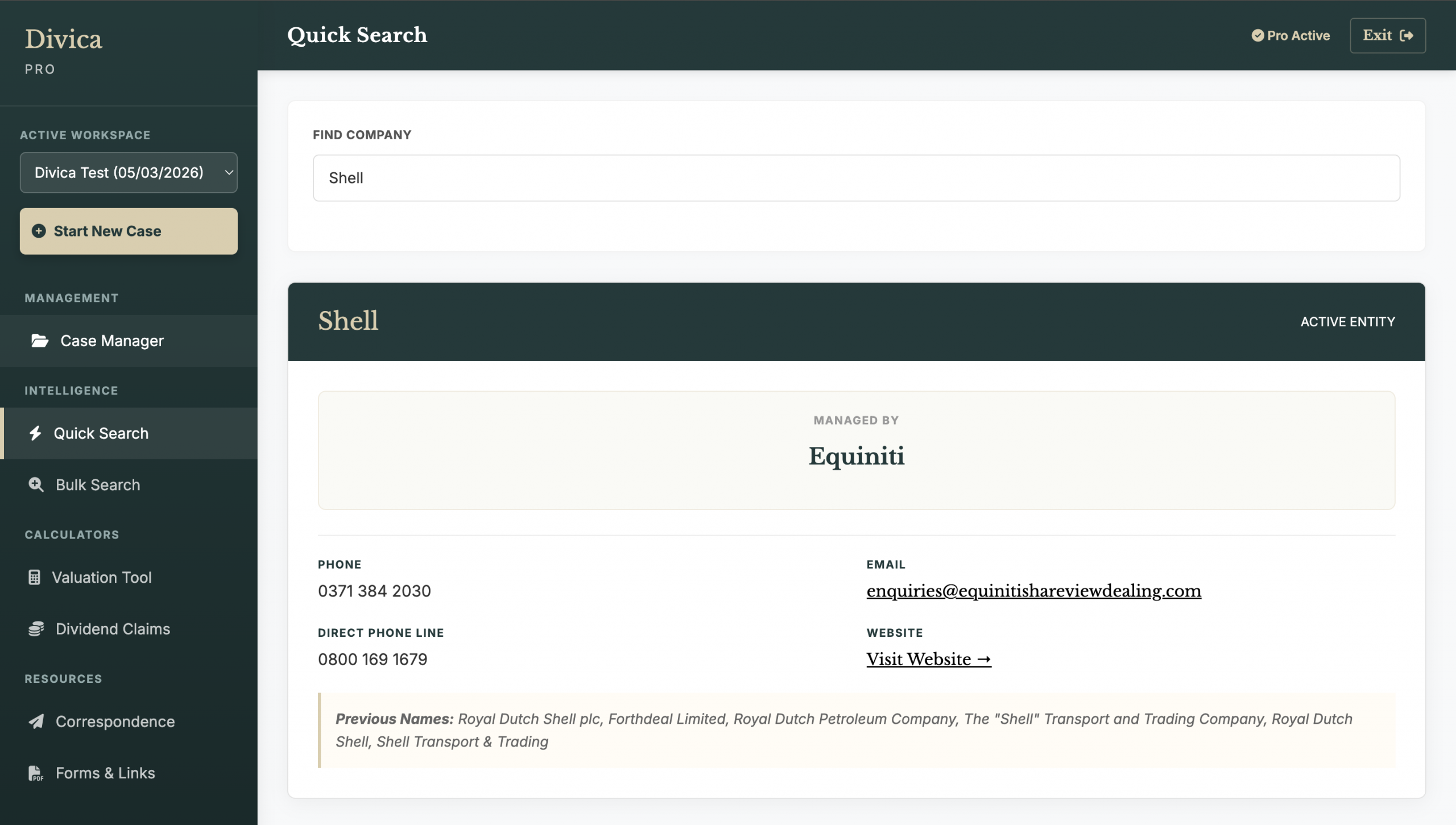Select the phone number 0371 384 2030

point(374,591)
